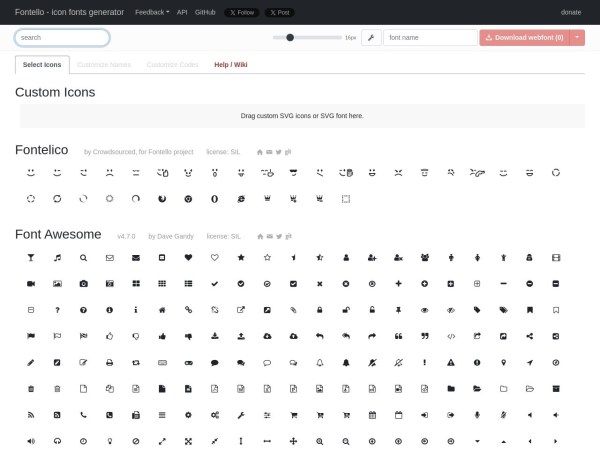This screenshot has width=600, height=450.
Task: Open the API link in the navbar
Action: point(182,12)
